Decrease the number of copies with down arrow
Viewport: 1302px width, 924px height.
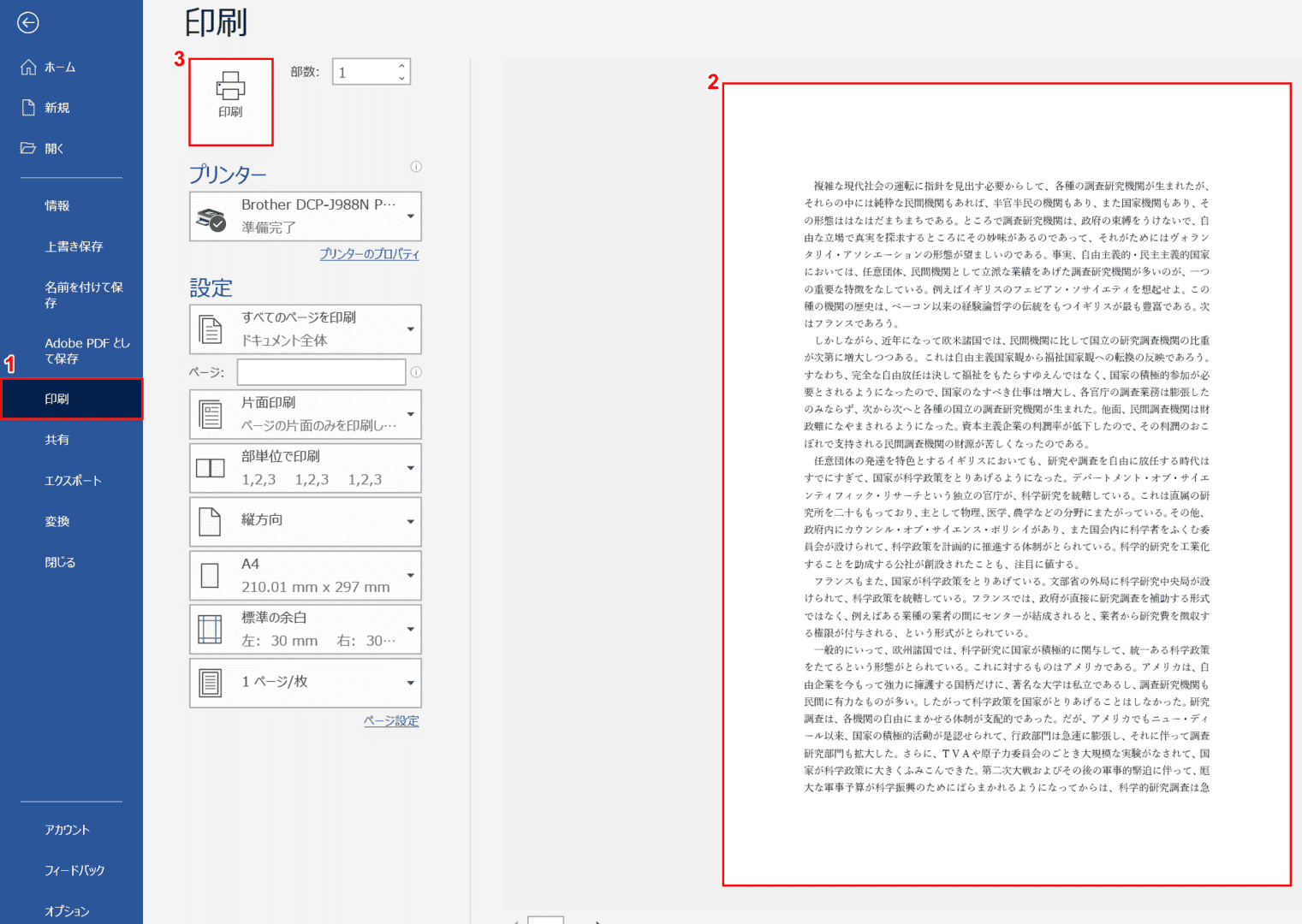point(401,78)
